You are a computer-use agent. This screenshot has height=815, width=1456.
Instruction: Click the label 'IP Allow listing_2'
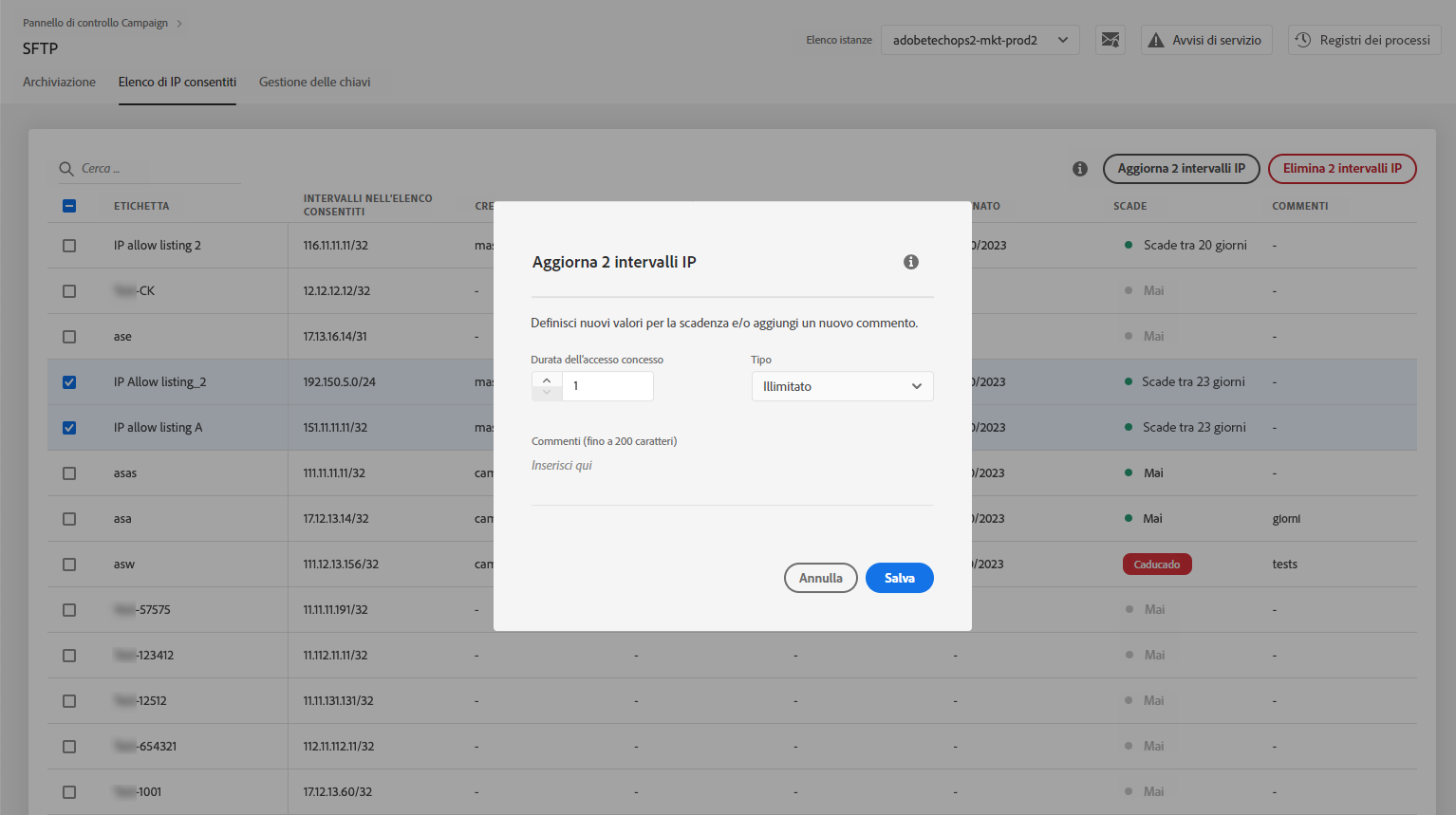pos(159,382)
